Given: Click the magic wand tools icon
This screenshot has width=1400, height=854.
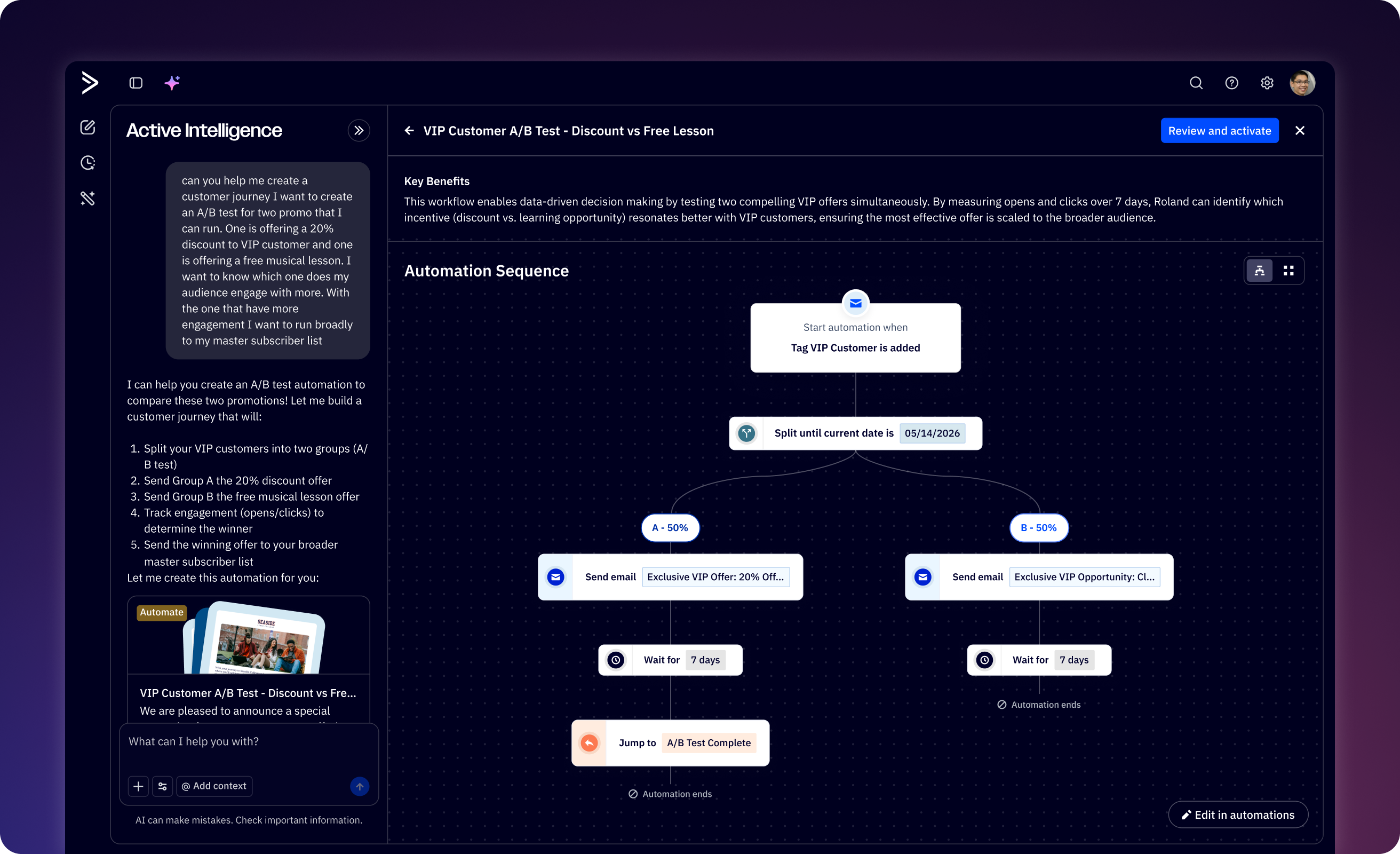Looking at the screenshot, I should pyautogui.click(x=87, y=199).
